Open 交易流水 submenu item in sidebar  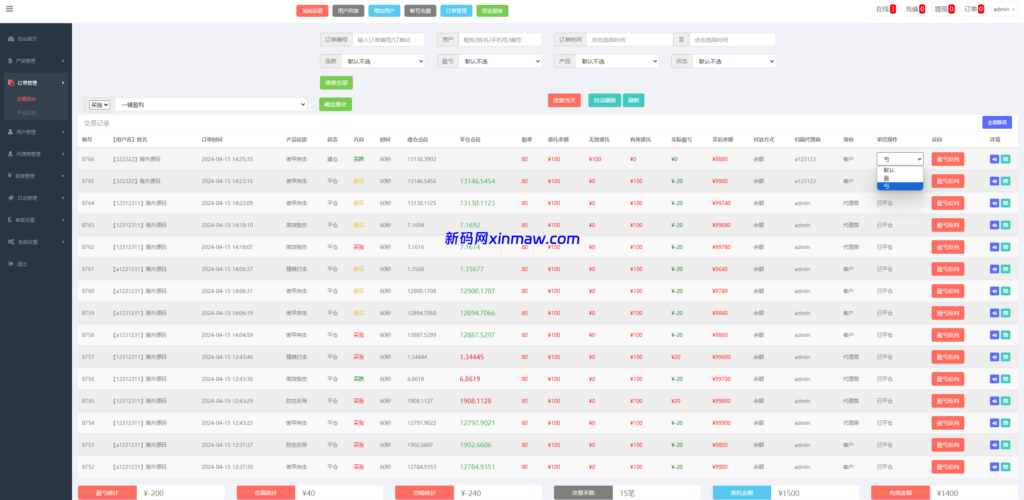pos(28,100)
